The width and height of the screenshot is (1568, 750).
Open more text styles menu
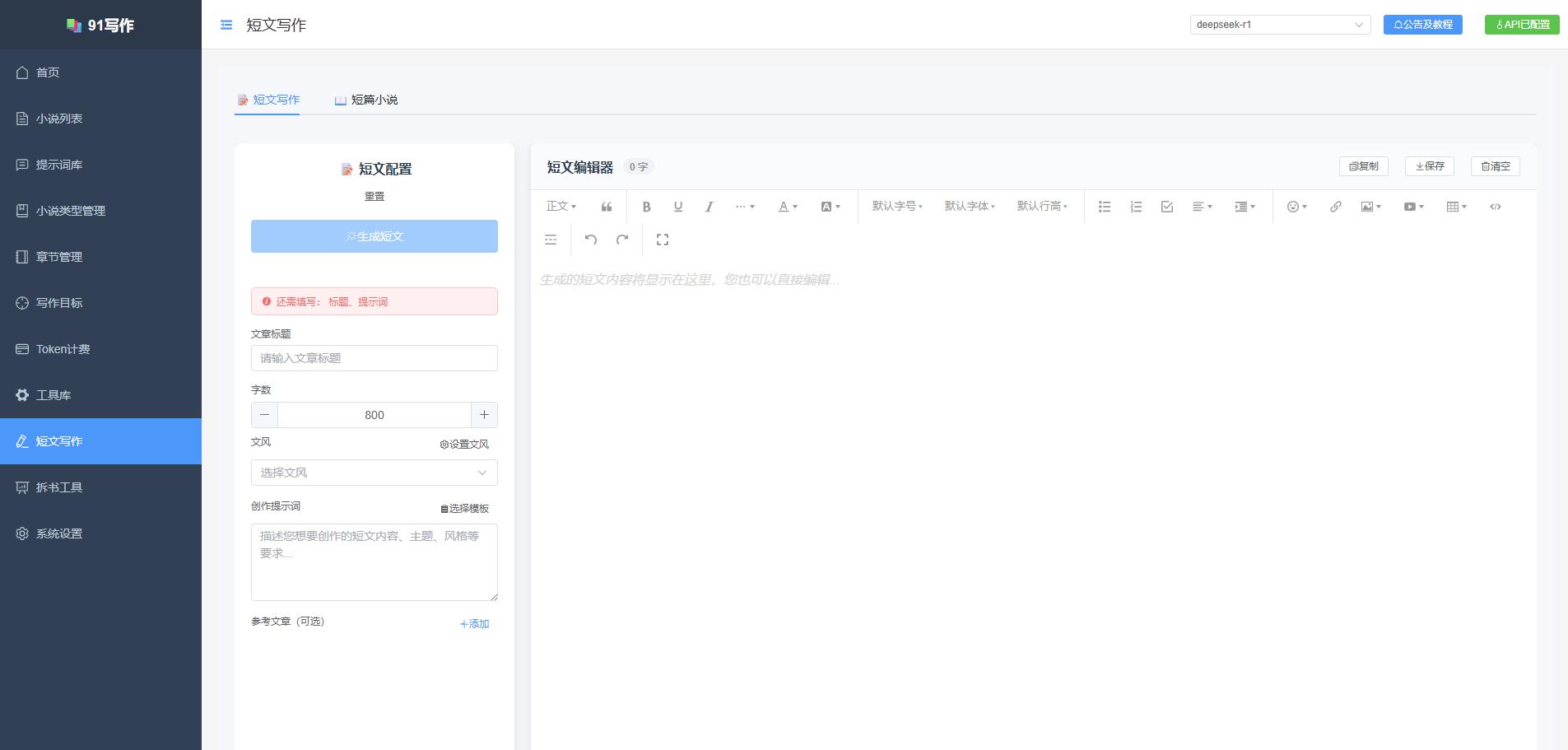point(745,207)
